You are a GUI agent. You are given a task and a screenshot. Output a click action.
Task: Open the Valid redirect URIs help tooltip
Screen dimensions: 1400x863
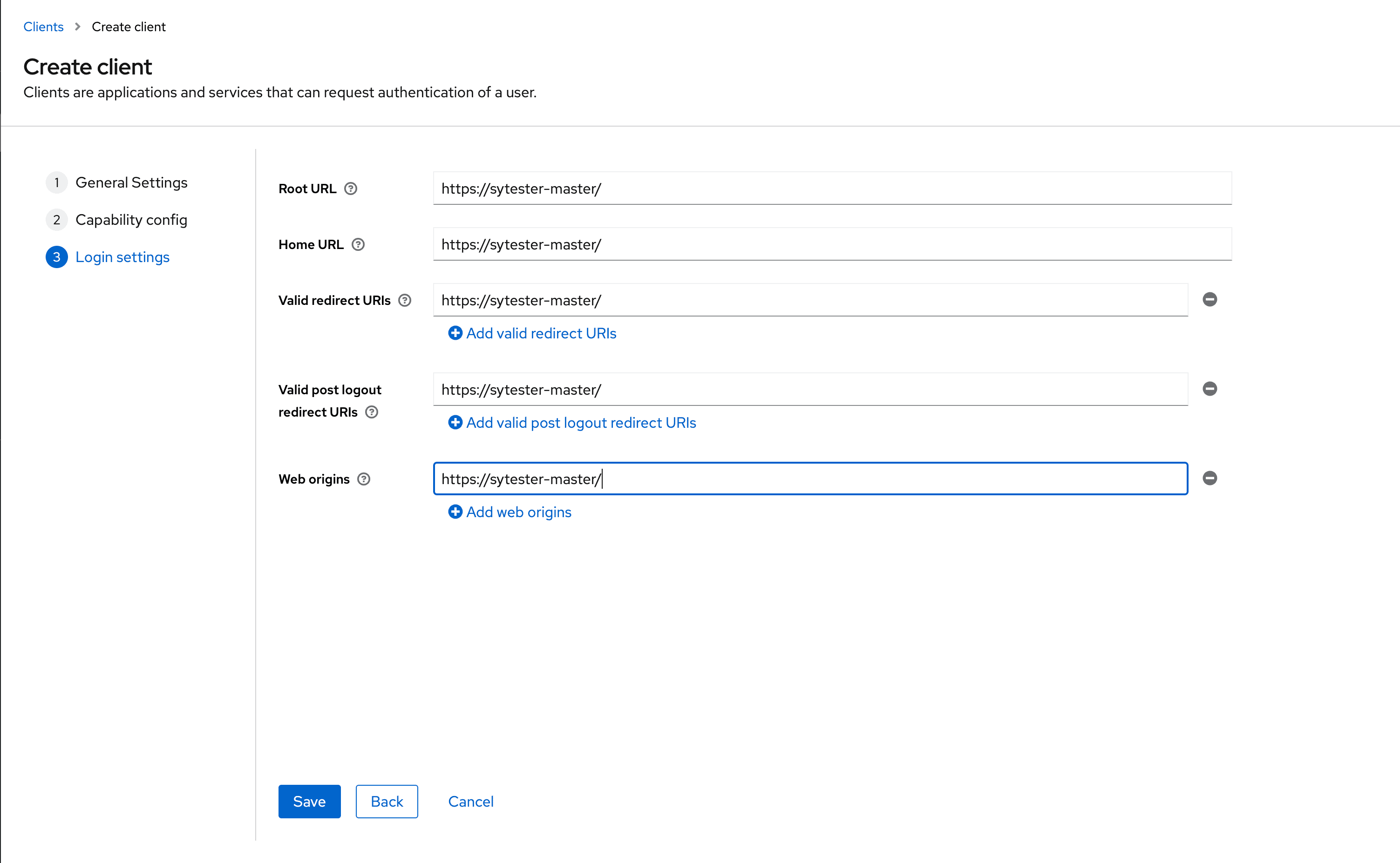(x=405, y=300)
